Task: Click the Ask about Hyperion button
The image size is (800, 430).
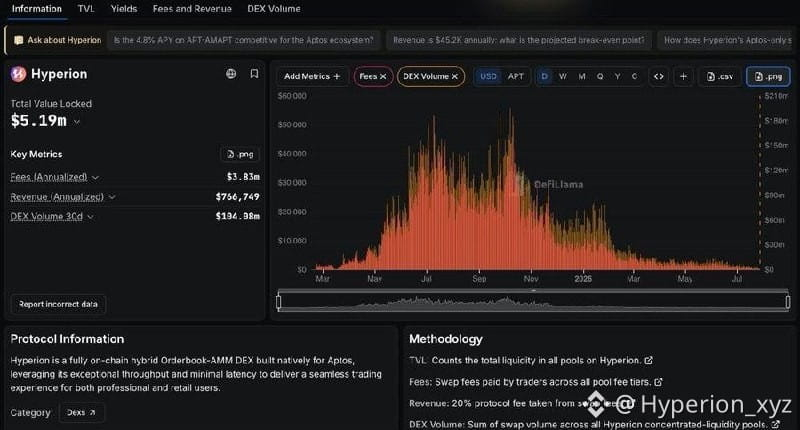Action: [x=57, y=40]
